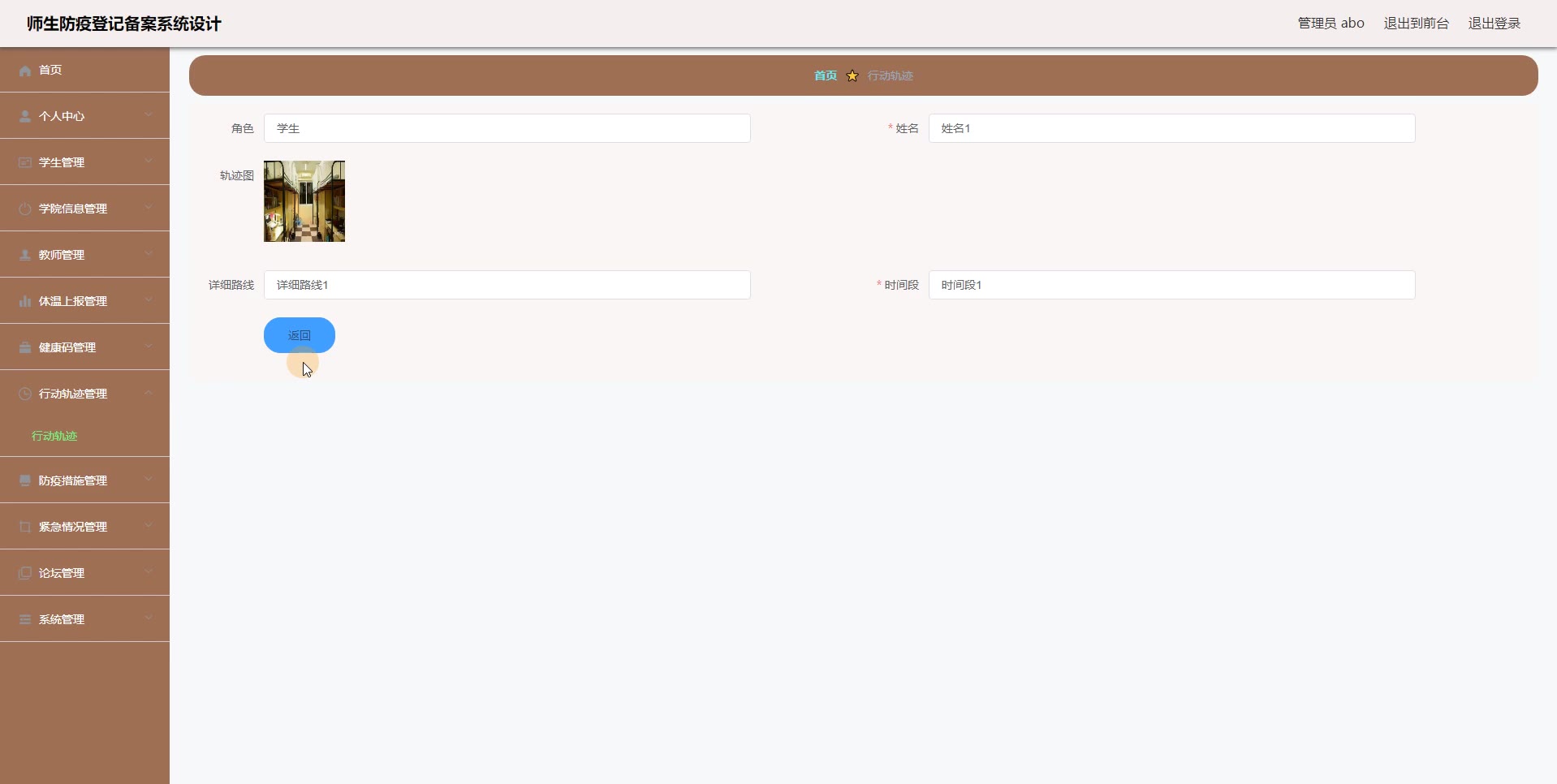Image resolution: width=1557 pixels, height=784 pixels.
Task: Click the copy icon beside 论坛管理
Action: click(x=25, y=574)
